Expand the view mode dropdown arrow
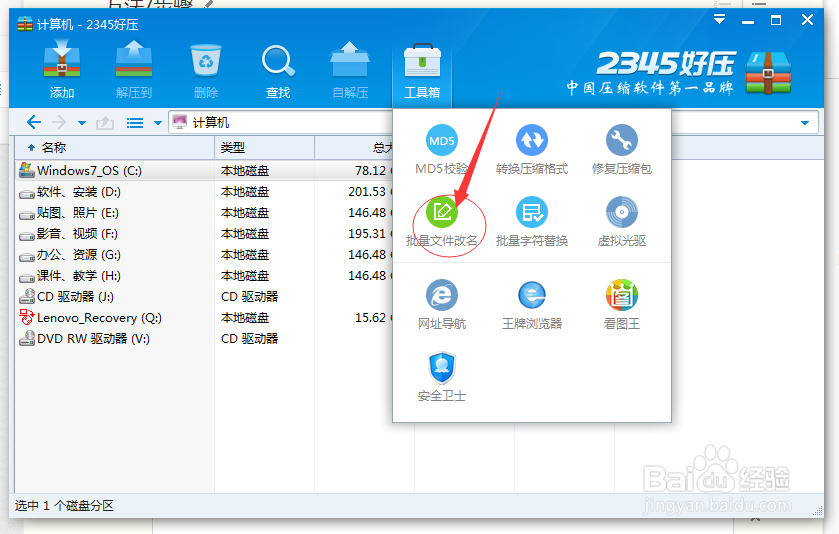Image resolution: width=839 pixels, height=534 pixels. coord(157,123)
